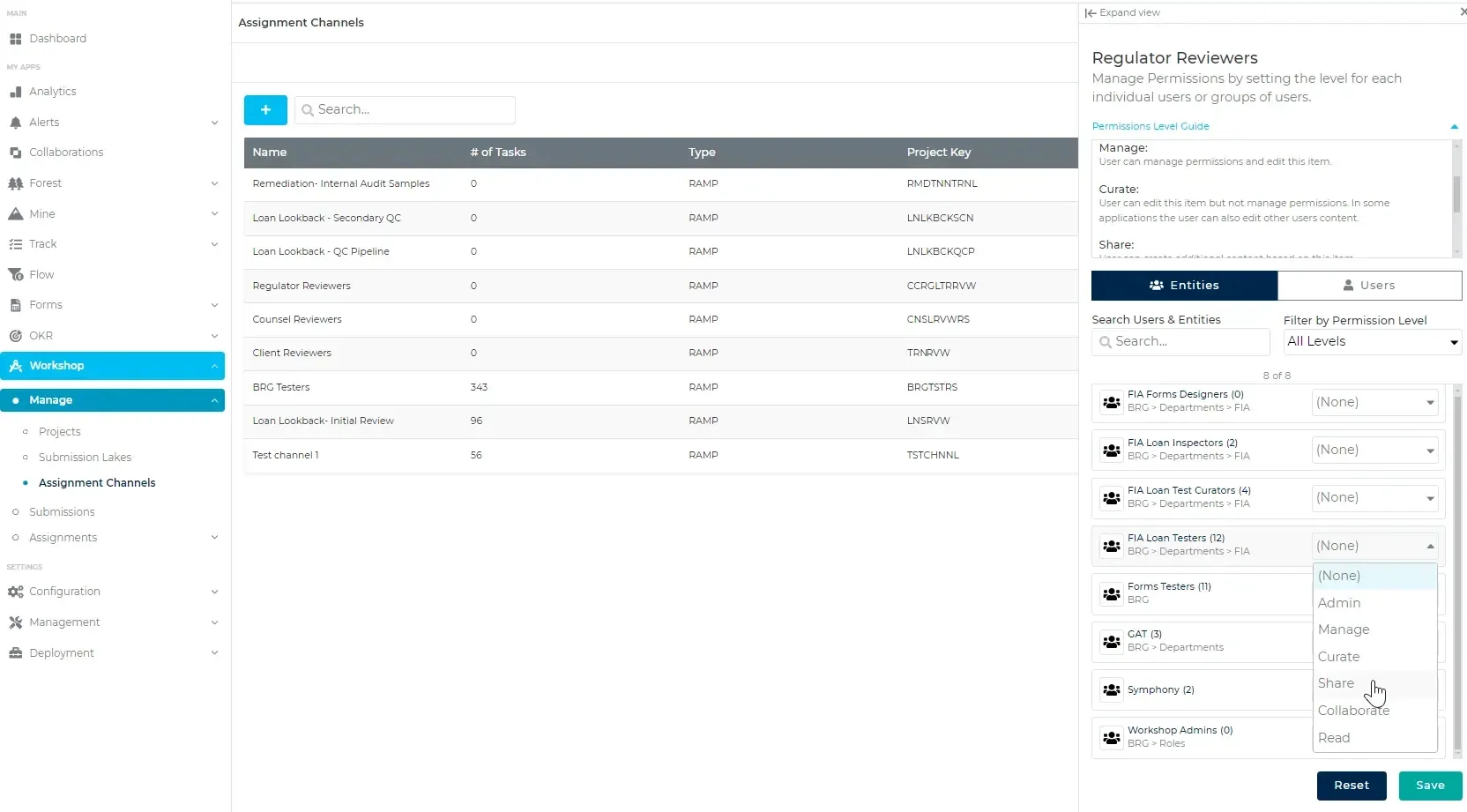
Task: Sort by the Project Key column header
Action: click(939, 153)
